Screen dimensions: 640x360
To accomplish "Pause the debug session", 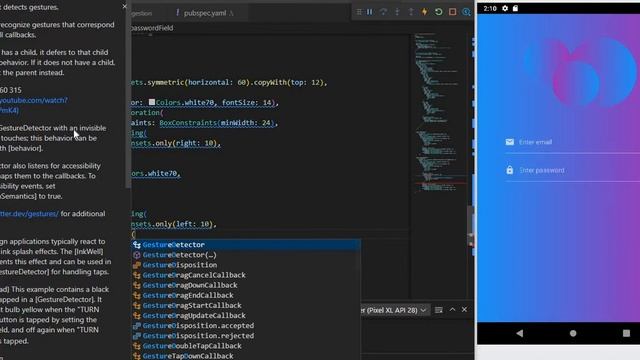I will (369, 12).
